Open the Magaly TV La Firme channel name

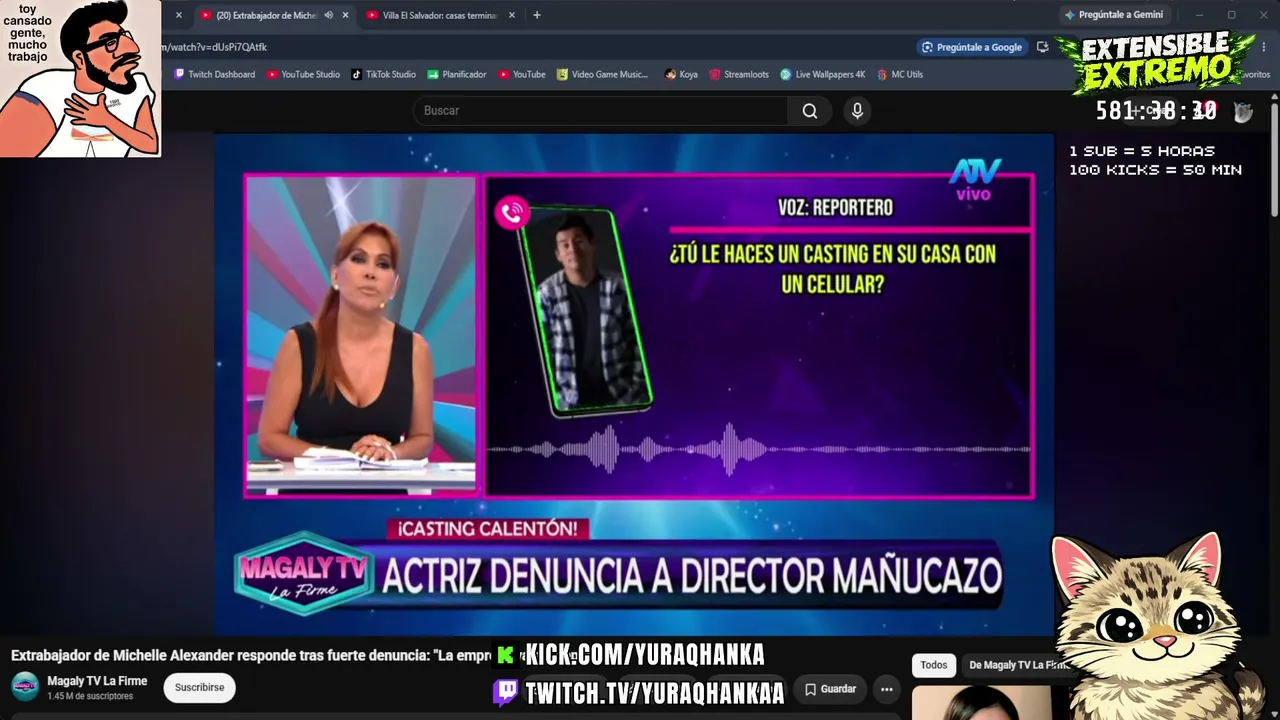[x=97, y=681]
